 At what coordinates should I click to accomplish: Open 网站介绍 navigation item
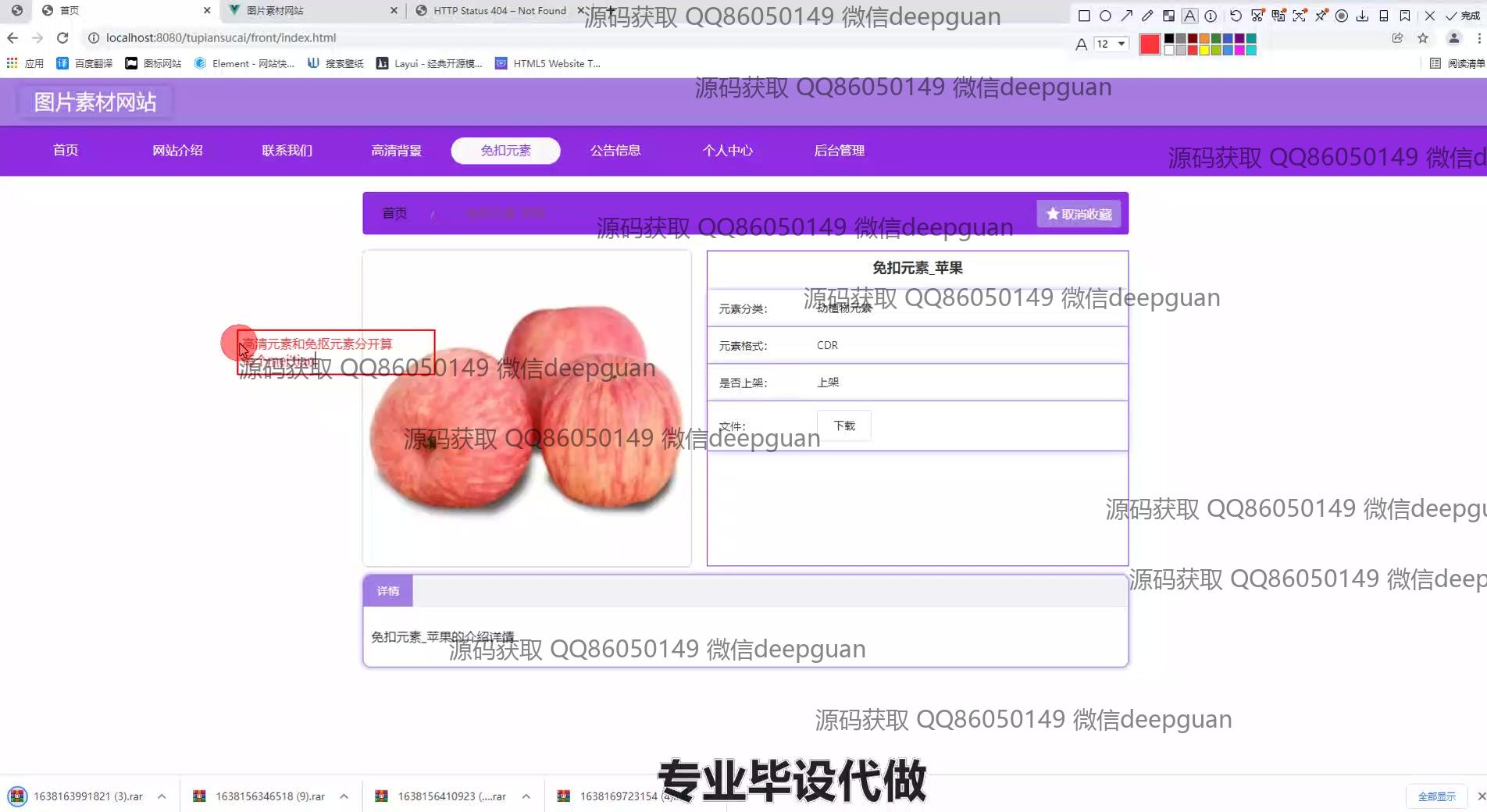point(177,151)
